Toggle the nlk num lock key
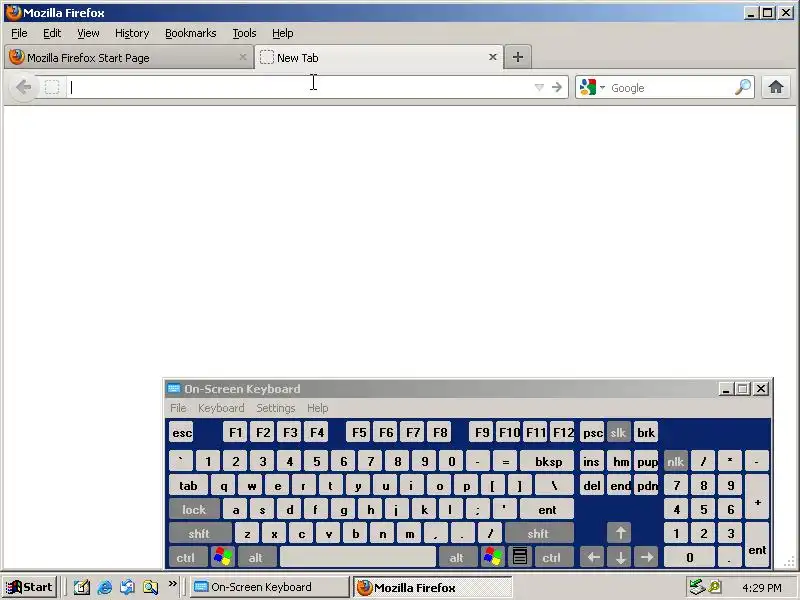800x600 pixels. [x=676, y=462]
